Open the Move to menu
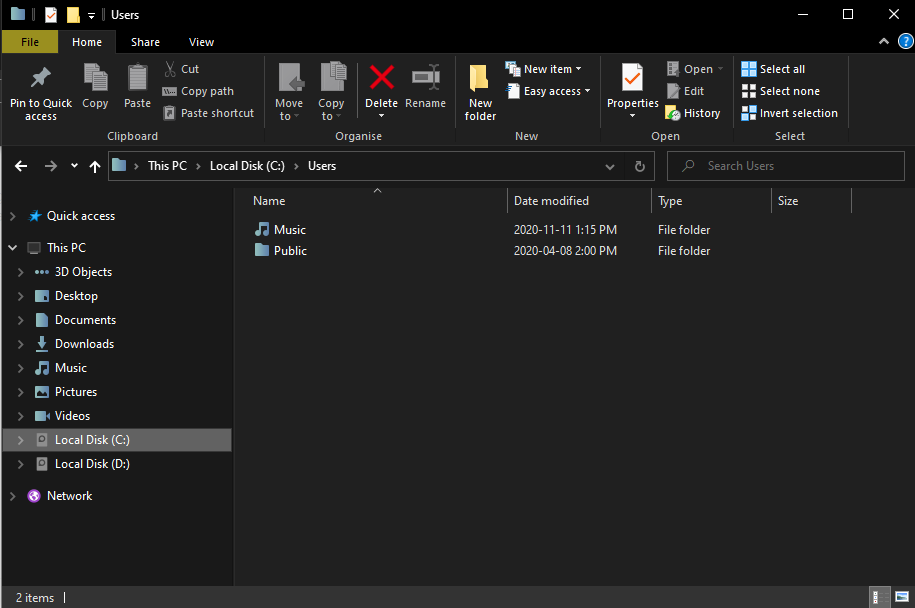915x608 pixels. [289, 92]
